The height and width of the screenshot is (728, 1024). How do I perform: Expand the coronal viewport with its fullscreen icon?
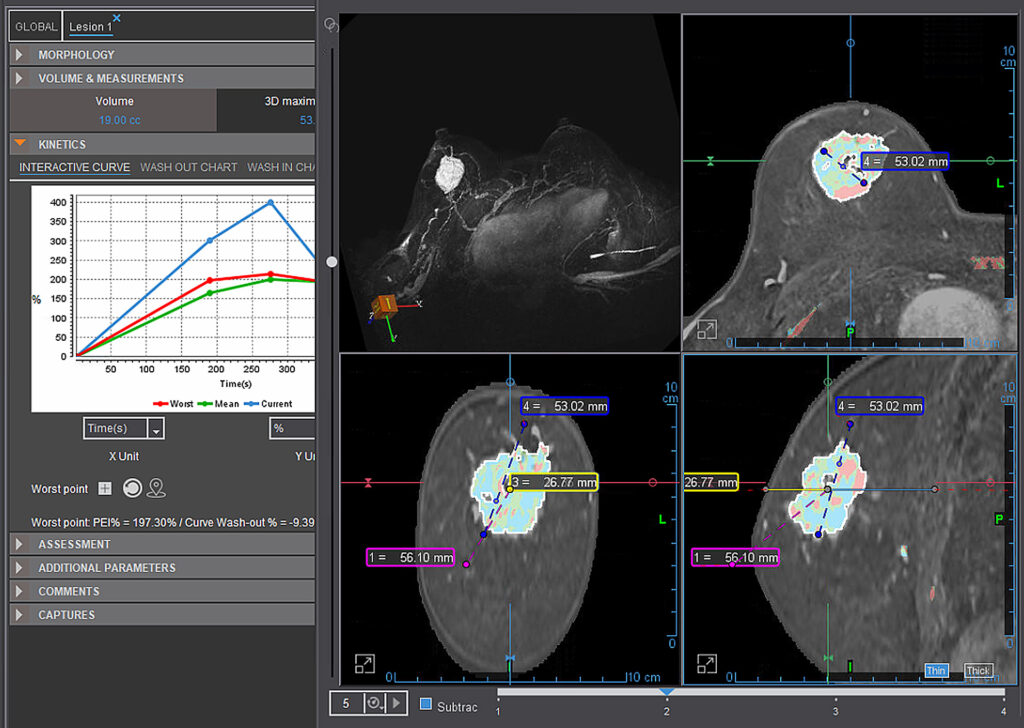point(364,664)
